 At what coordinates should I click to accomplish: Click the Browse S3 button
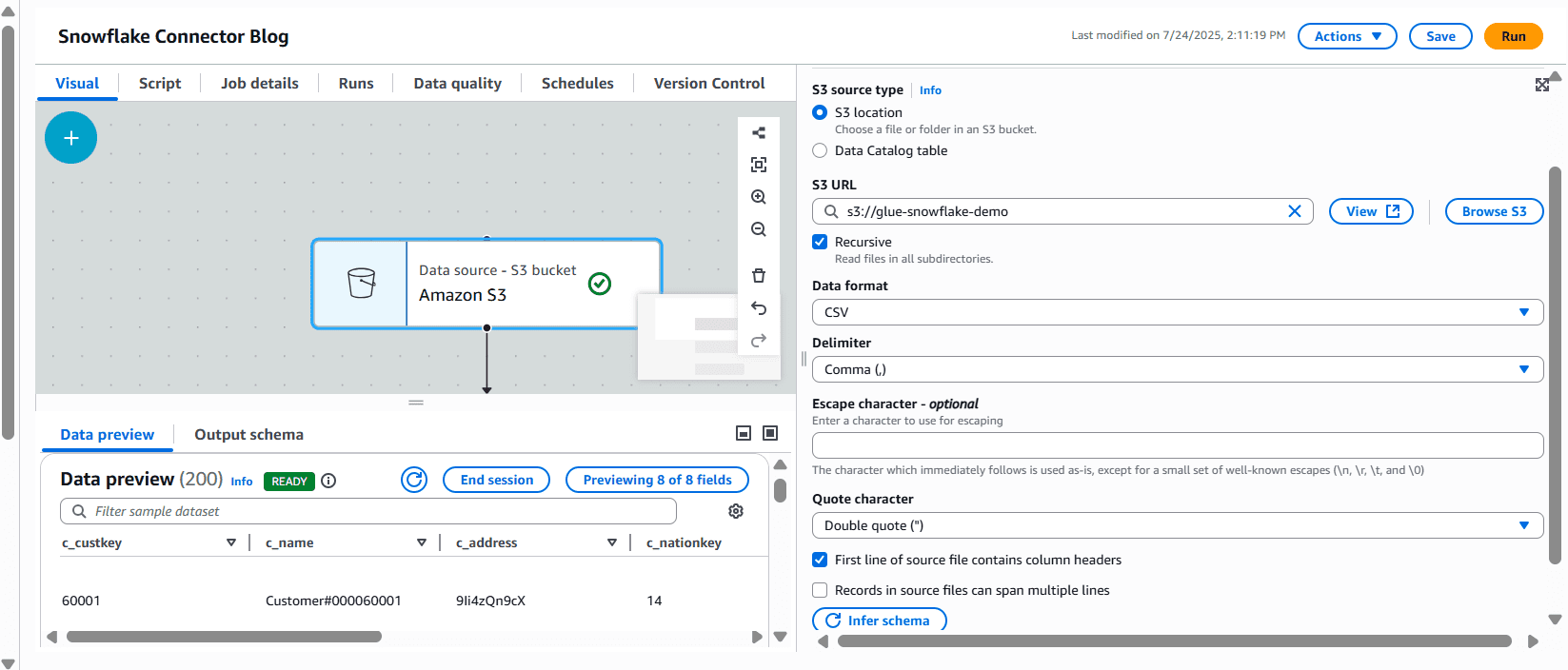tap(1494, 211)
